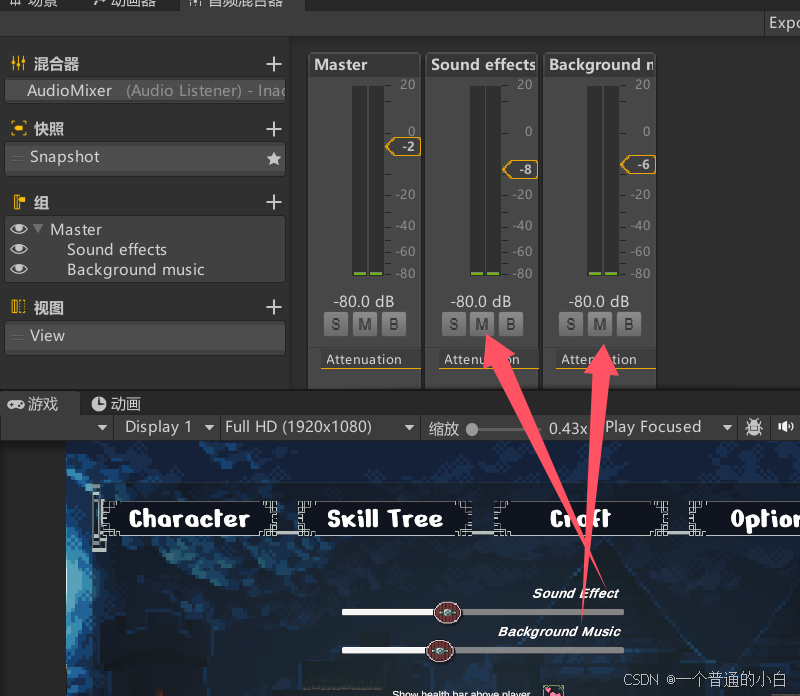Bypass effects on the Master channel
The height and width of the screenshot is (696, 800).
(394, 324)
